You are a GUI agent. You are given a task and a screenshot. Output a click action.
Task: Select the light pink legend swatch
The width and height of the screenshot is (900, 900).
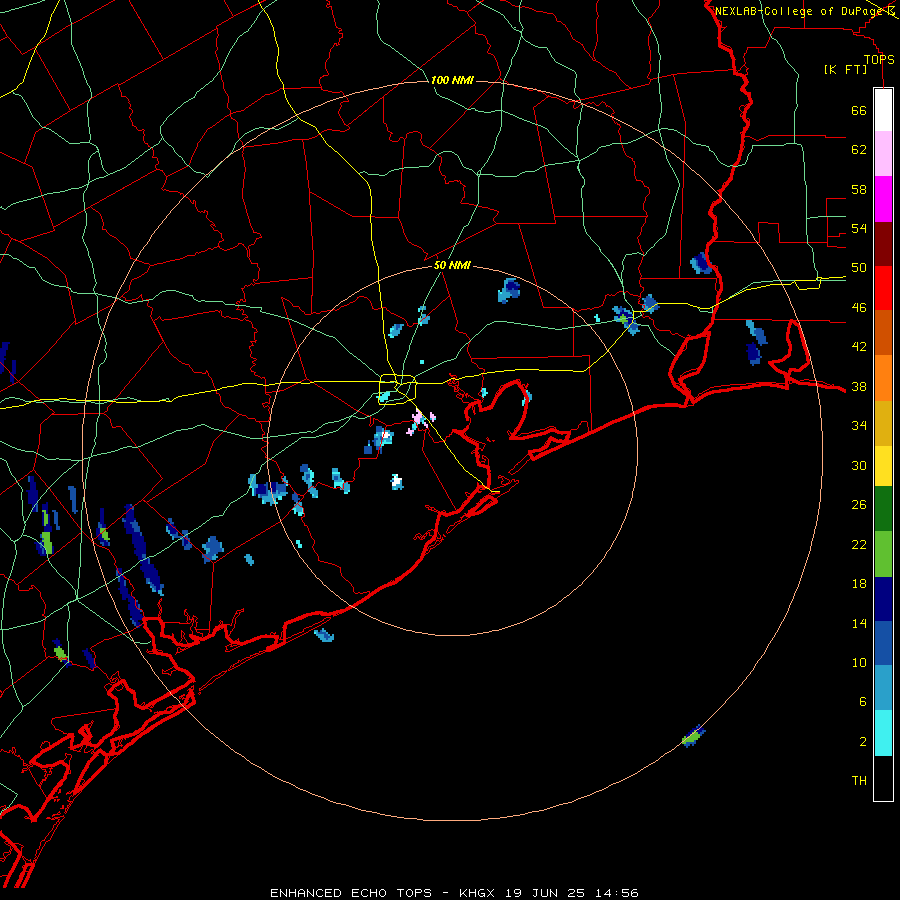(x=883, y=153)
